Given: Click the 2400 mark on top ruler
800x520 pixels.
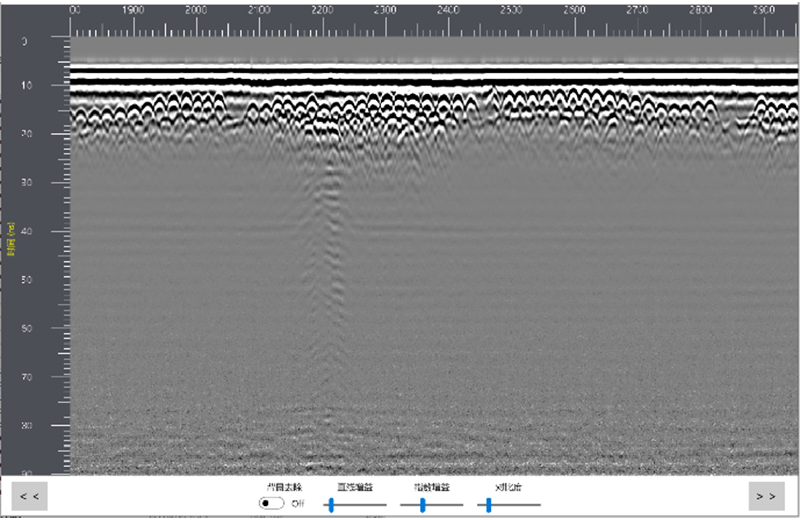Looking at the screenshot, I should click(x=449, y=11).
